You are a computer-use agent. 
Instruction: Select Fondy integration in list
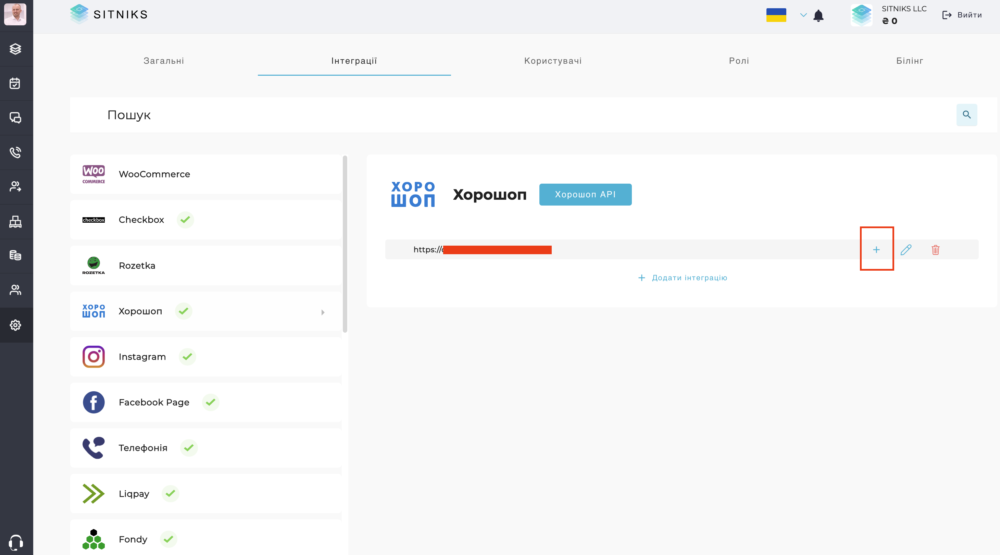pos(206,539)
